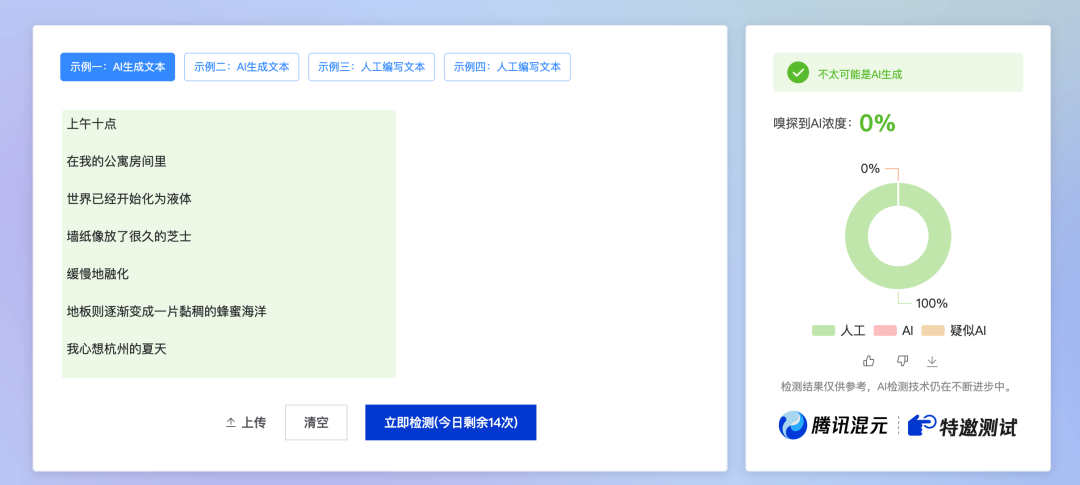Click the line 墙纸像放了很久的芝士
Screen dimensions: 1080x485
[x=129, y=236]
